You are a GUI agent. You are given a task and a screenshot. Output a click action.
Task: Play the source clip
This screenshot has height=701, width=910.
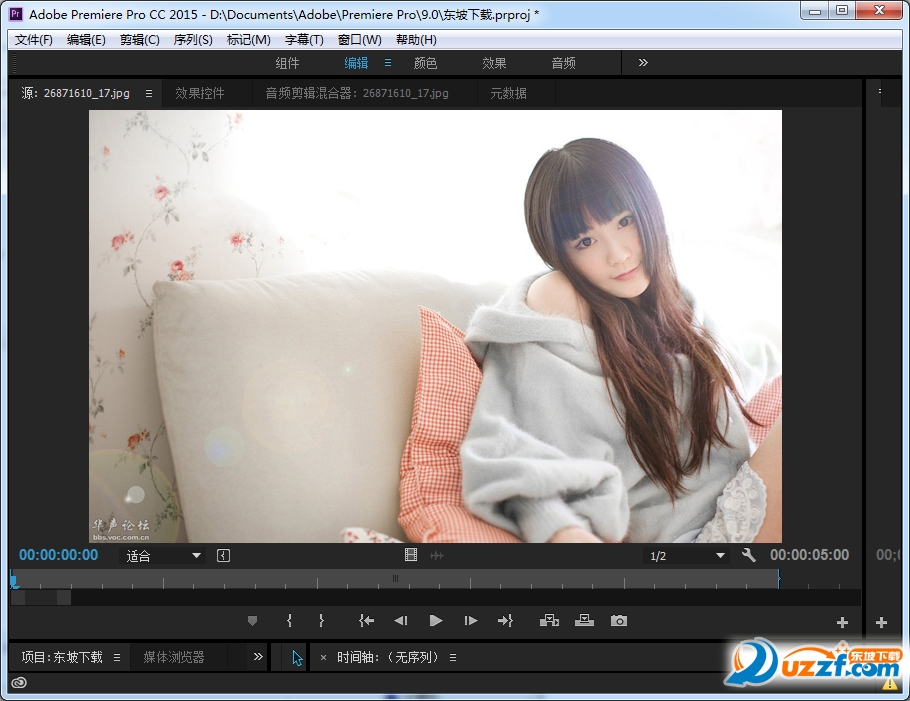[x=436, y=621]
